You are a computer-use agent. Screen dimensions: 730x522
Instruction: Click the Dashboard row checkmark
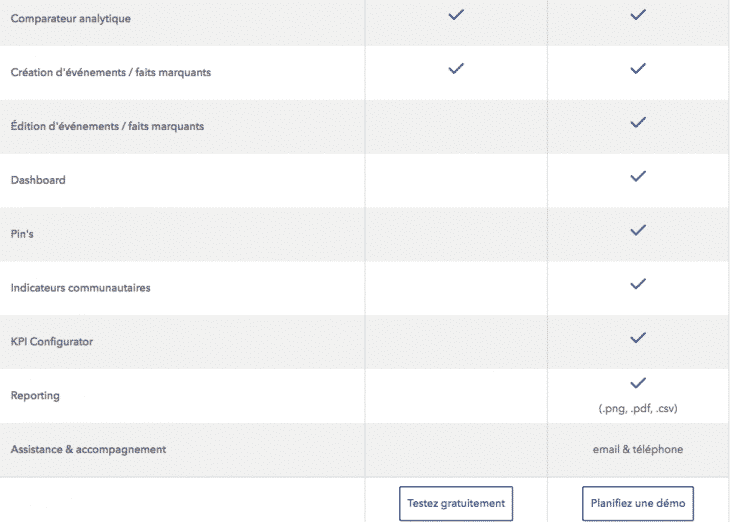[638, 177]
